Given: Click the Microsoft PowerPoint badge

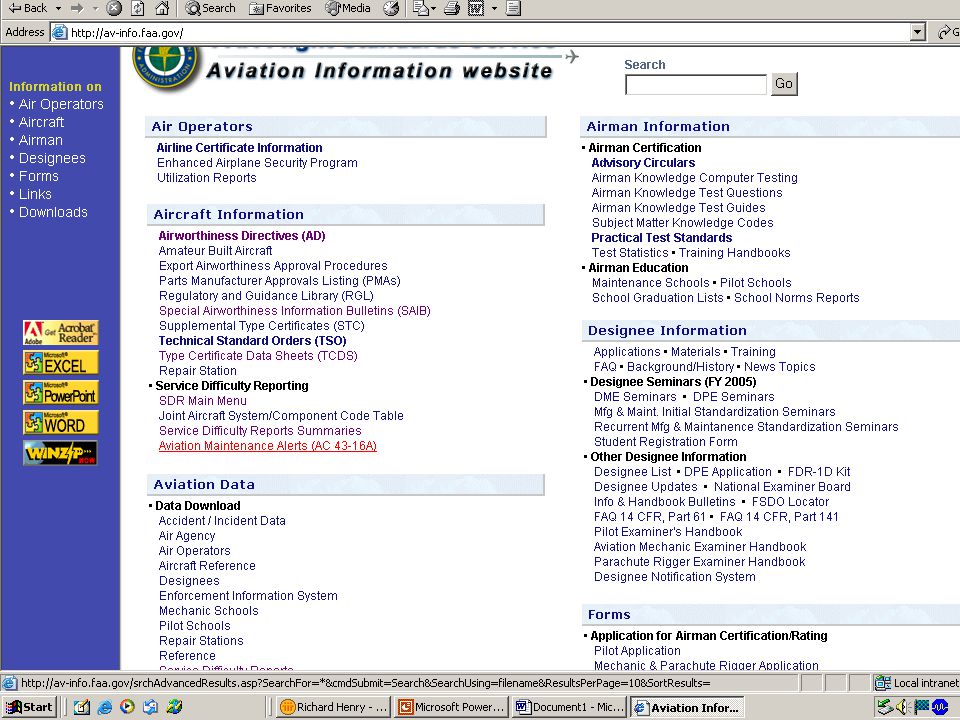Looking at the screenshot, I should (x=61, y=392).
